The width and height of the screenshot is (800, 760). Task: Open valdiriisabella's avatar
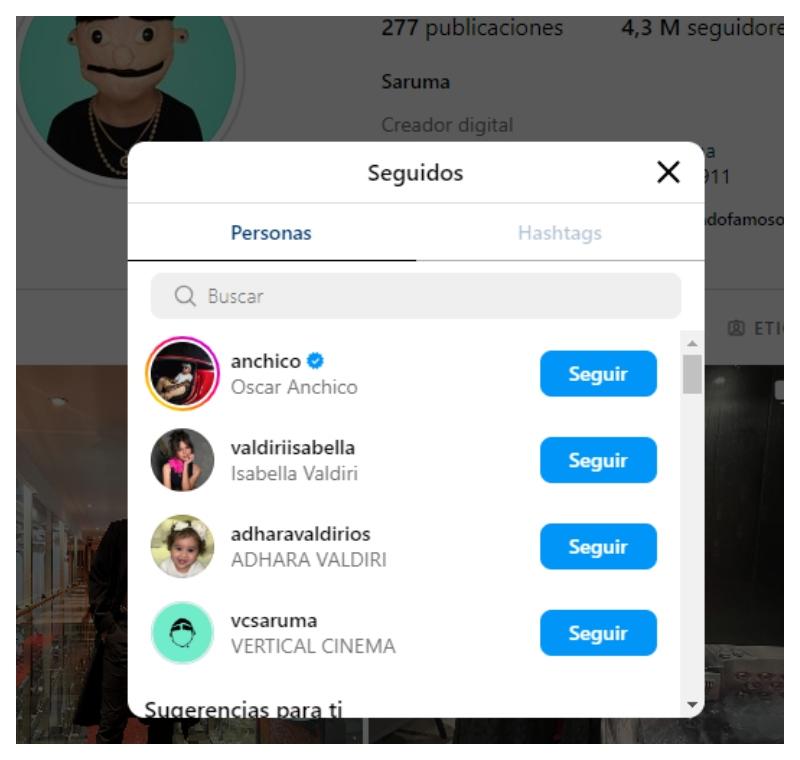[183, 460]
